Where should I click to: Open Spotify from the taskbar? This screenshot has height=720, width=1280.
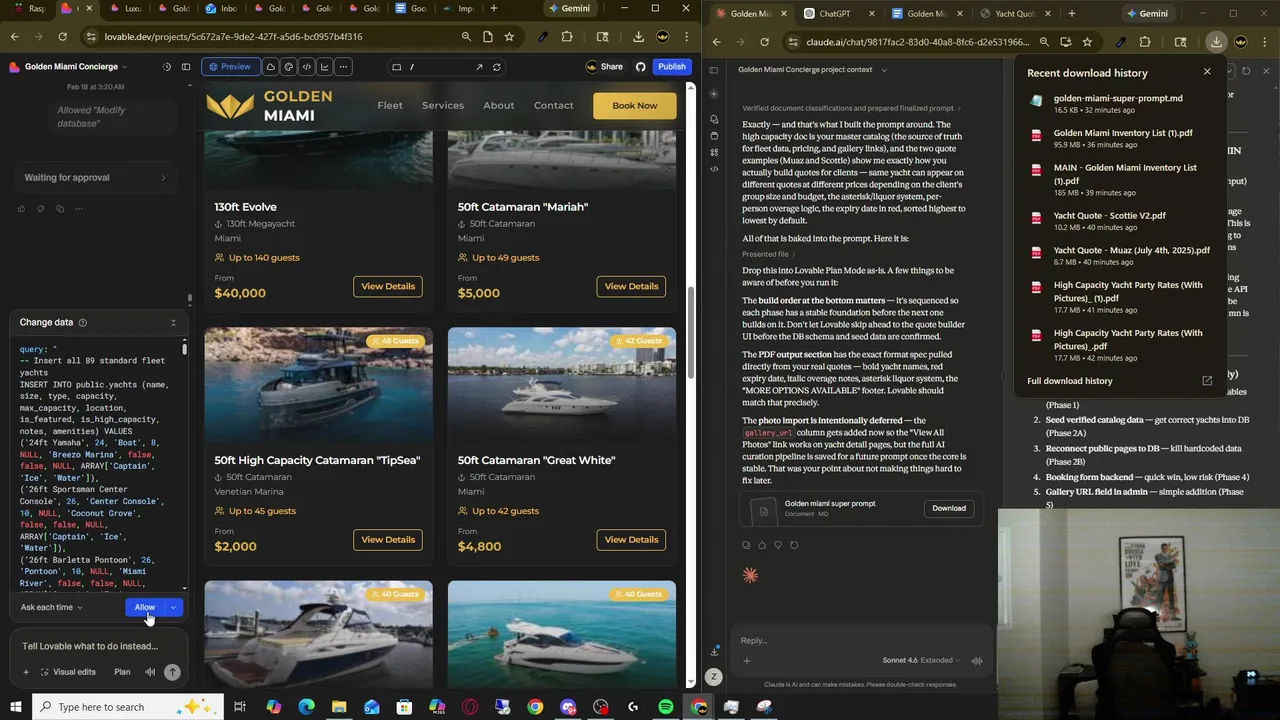(x=666, y=707)
